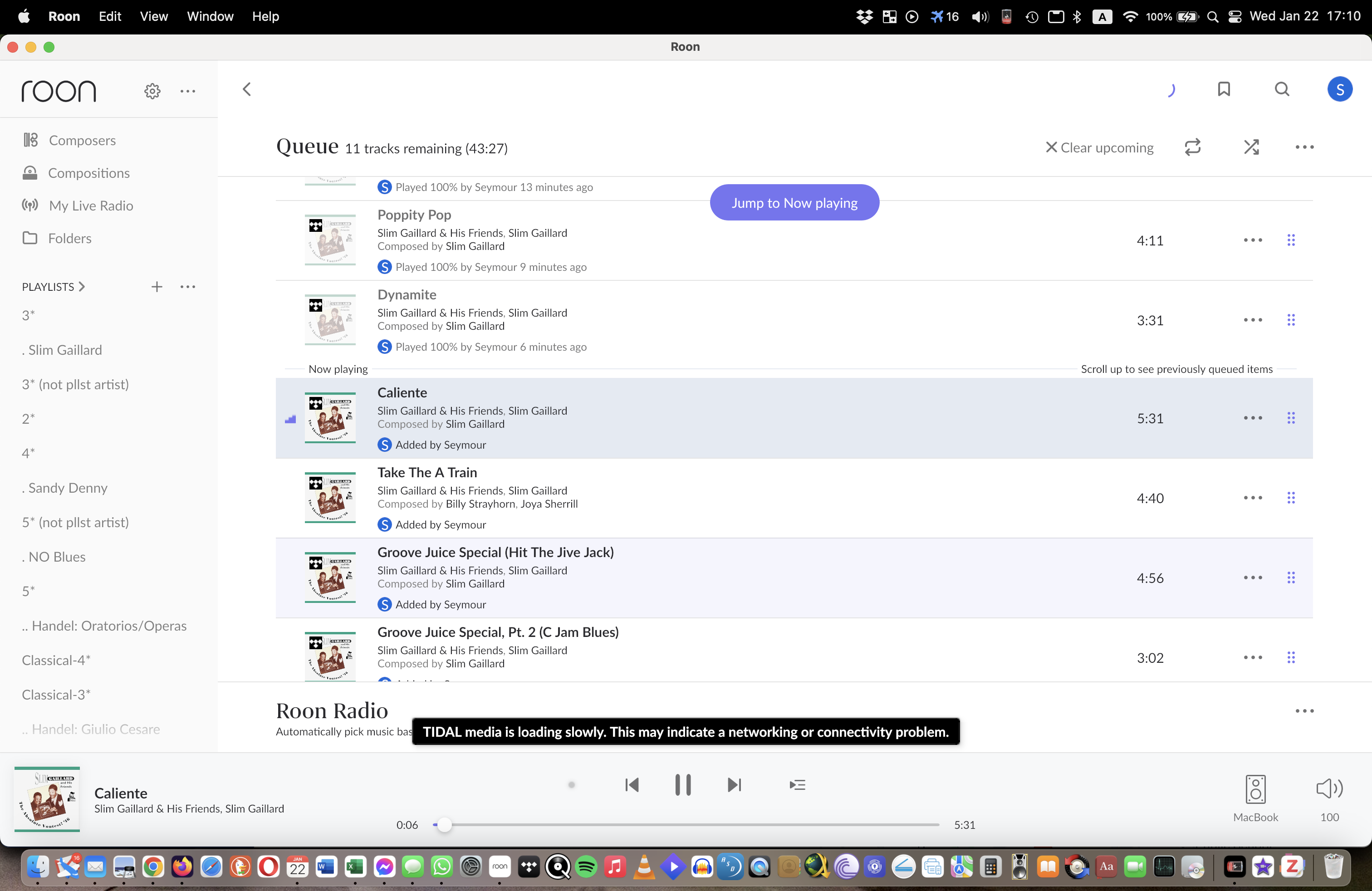Open Compositions in sidebar

pyautogui.click(x=76, y=173)
